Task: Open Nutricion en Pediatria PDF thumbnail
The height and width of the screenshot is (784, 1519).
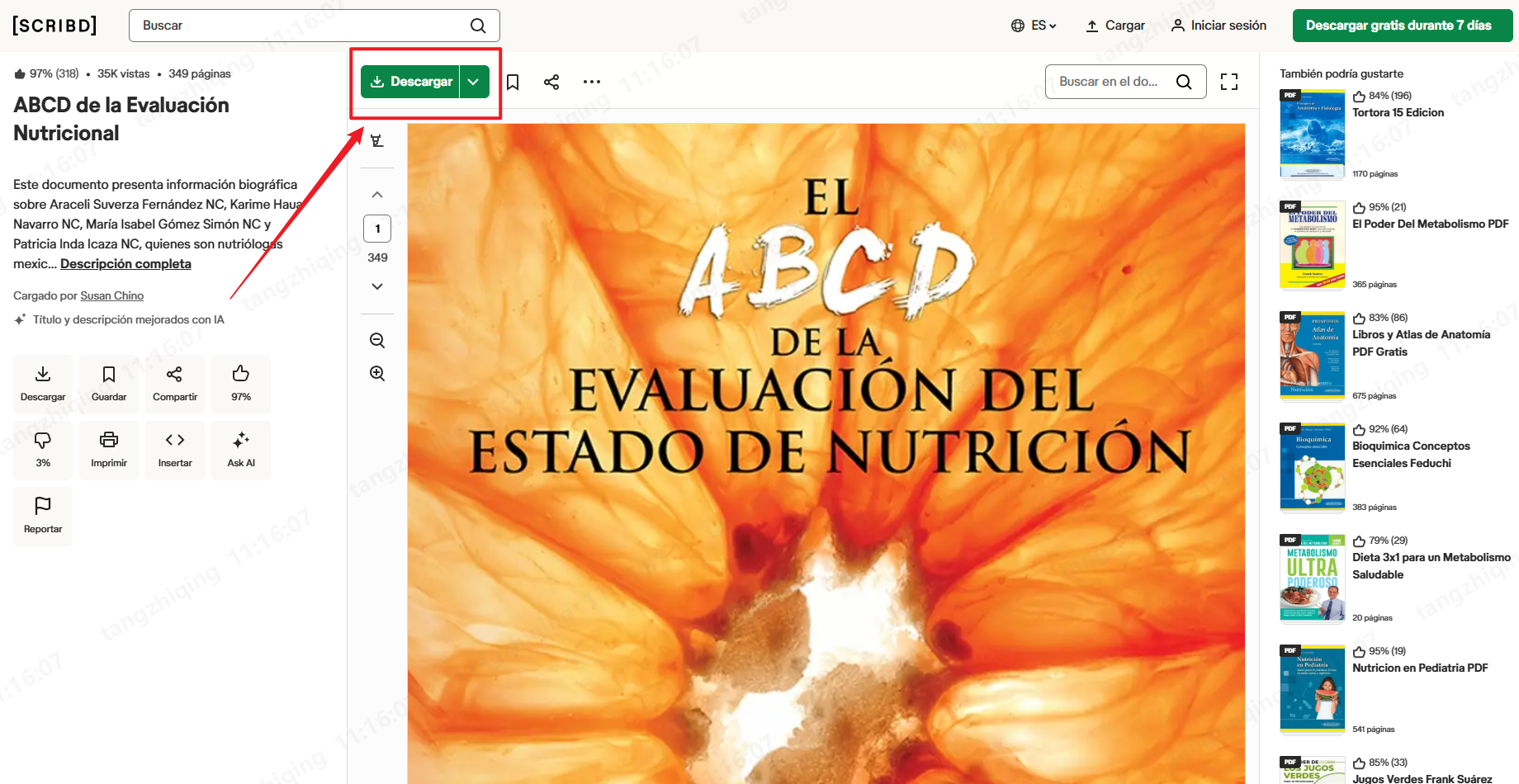Action: [x=1313, y=689]
